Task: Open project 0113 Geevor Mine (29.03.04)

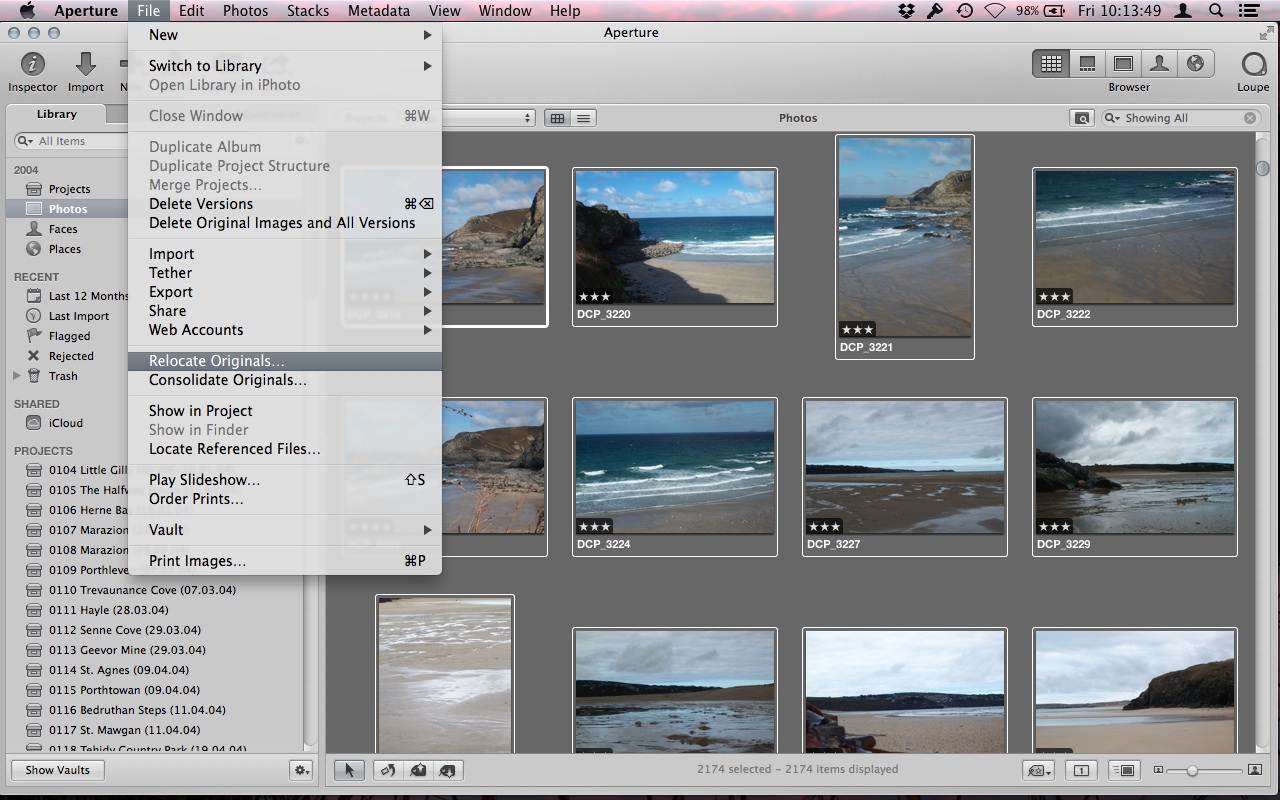Action: 127,650
